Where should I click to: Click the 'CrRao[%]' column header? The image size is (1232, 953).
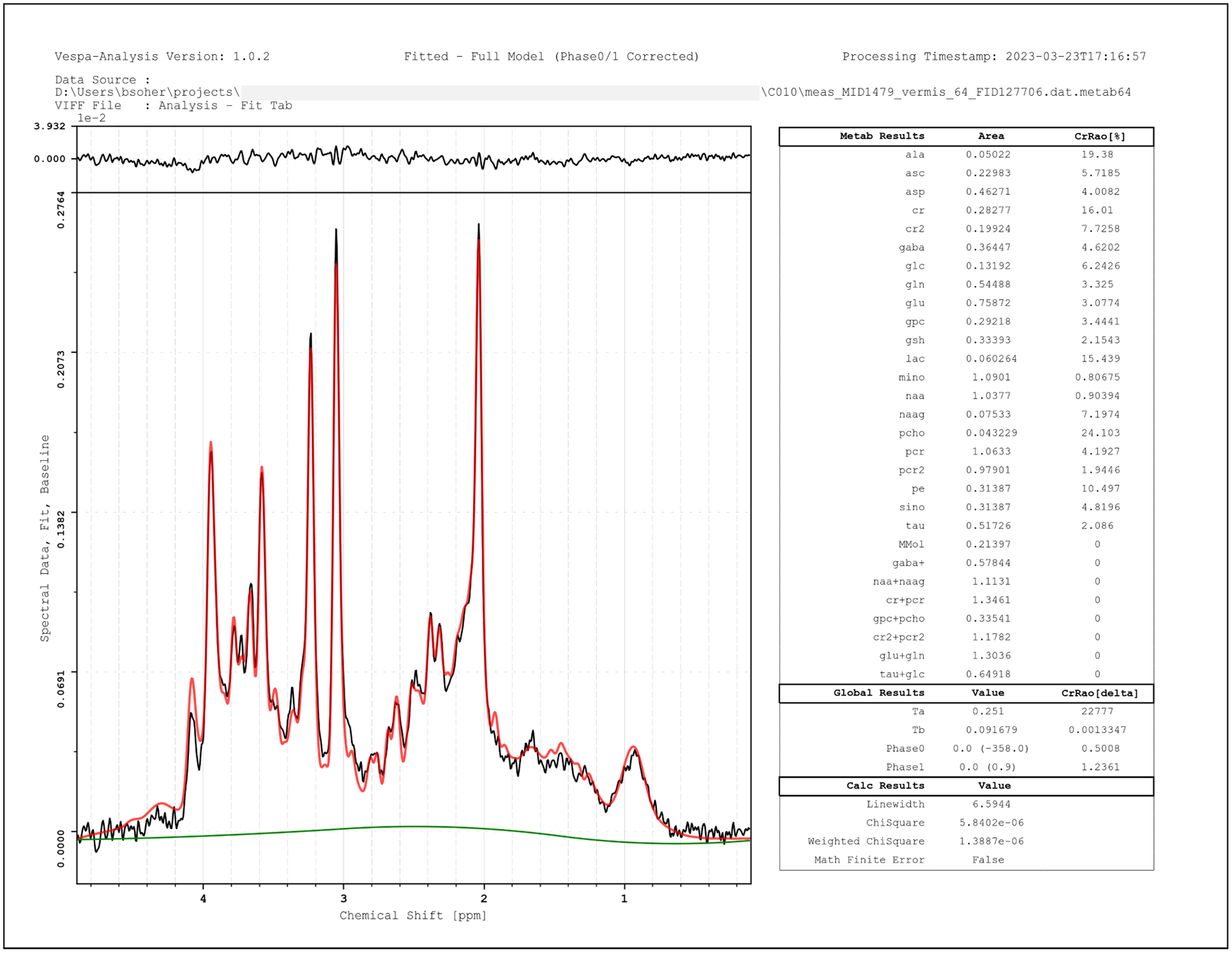click(x=1100, y=136)
